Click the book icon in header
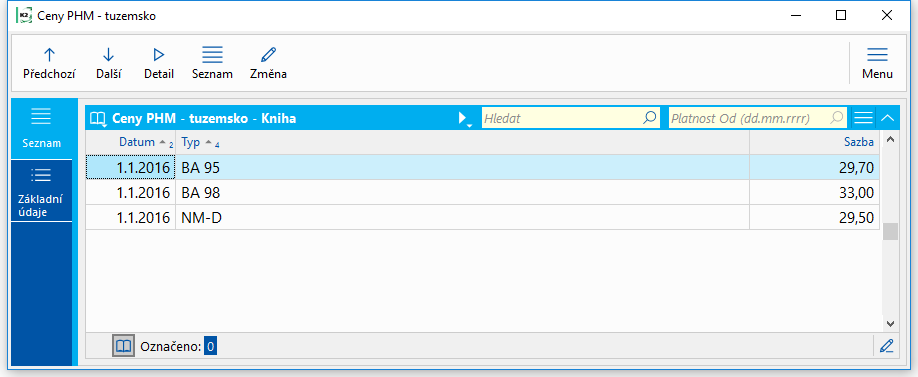The image size is (918, 377). pos(97,119)
